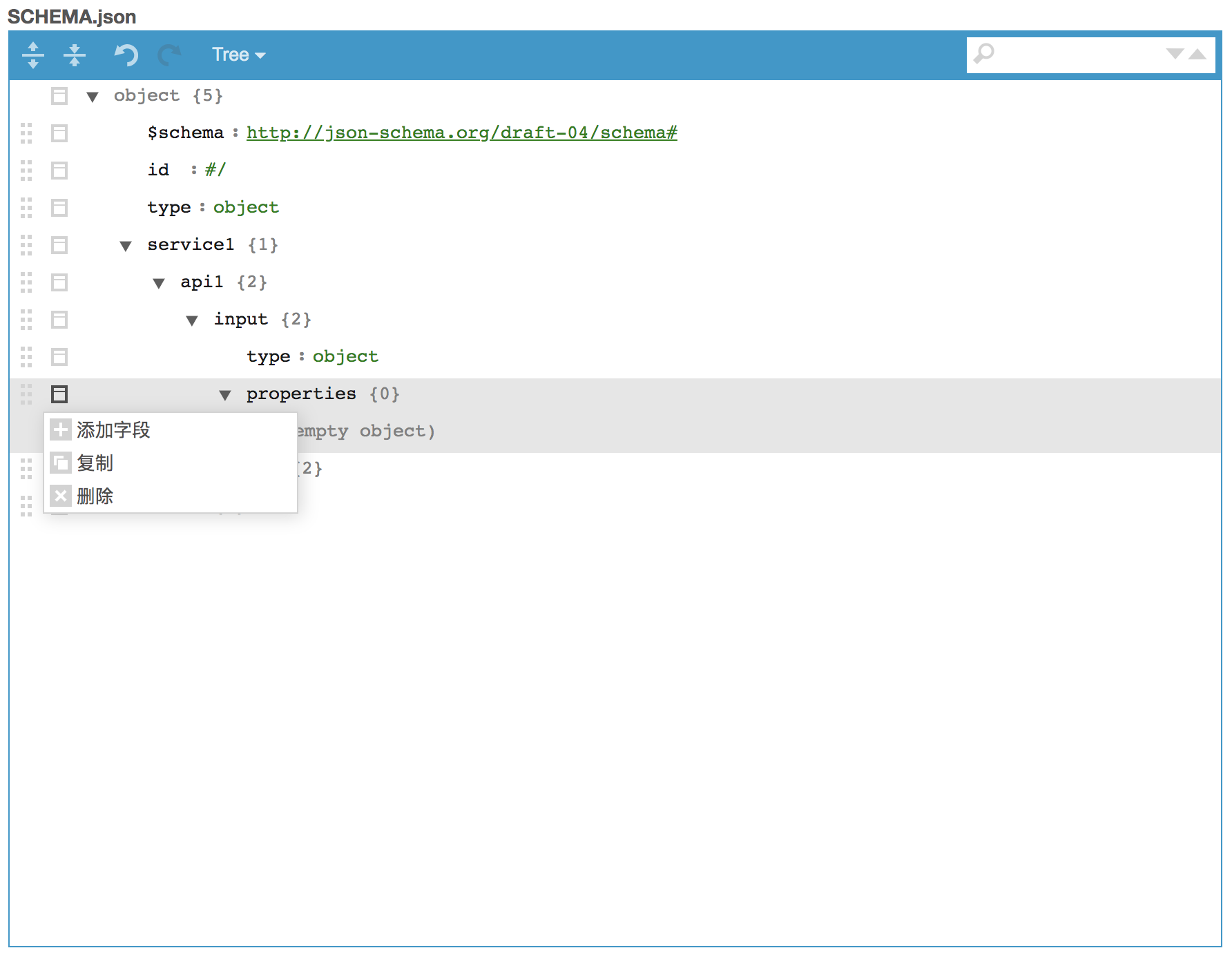Screen dimensions: 1232x957
Task: Redo the last undone action
Action: pyautogui.click(x=169, y=55)
